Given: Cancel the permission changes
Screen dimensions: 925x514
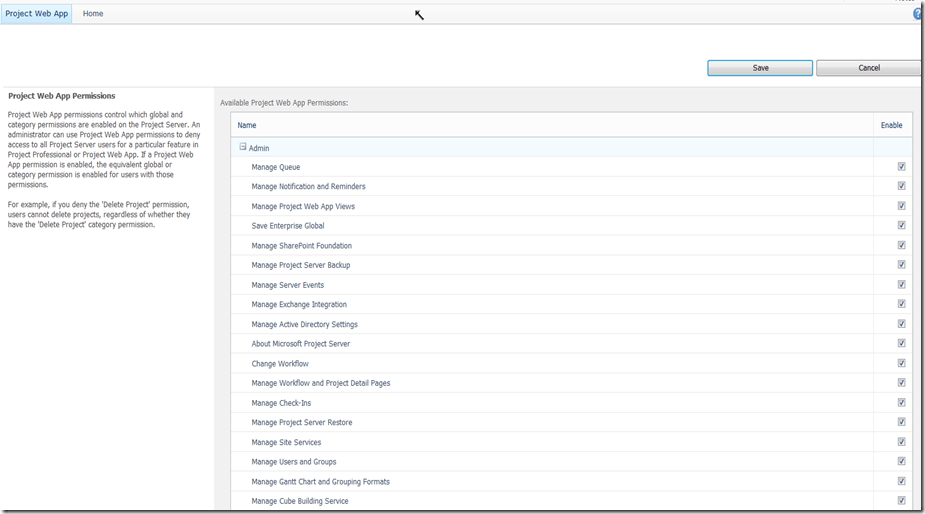Looking at the screenshot, I should tap(868, 68).
